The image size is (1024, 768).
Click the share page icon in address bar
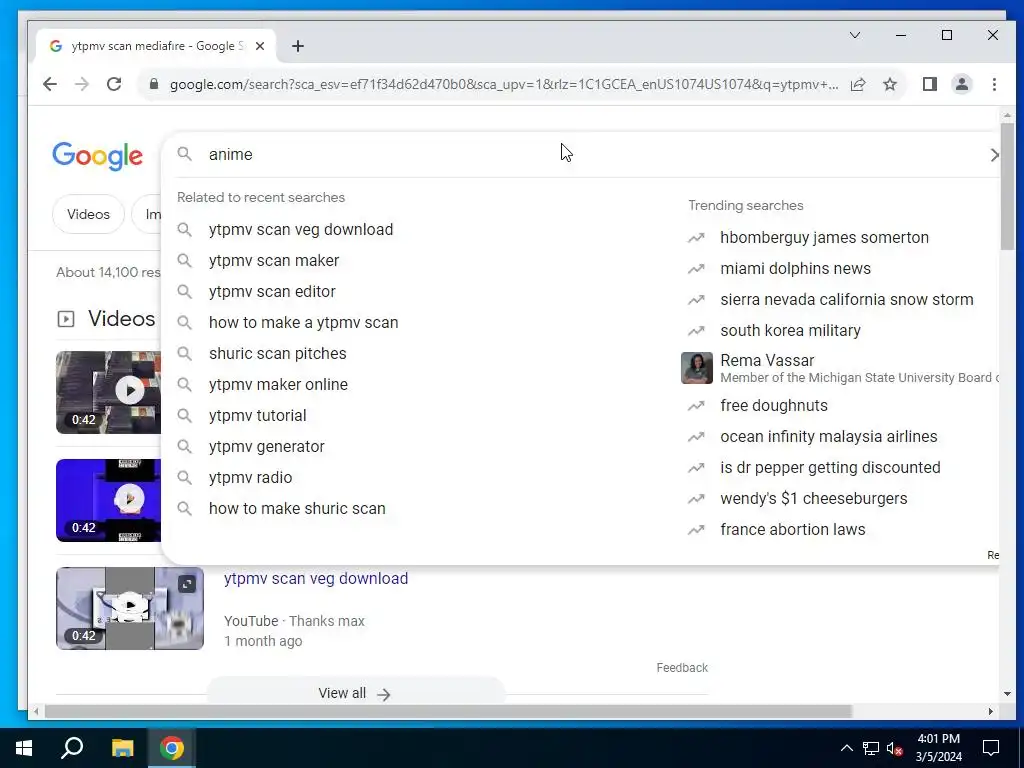click(858, 84)
